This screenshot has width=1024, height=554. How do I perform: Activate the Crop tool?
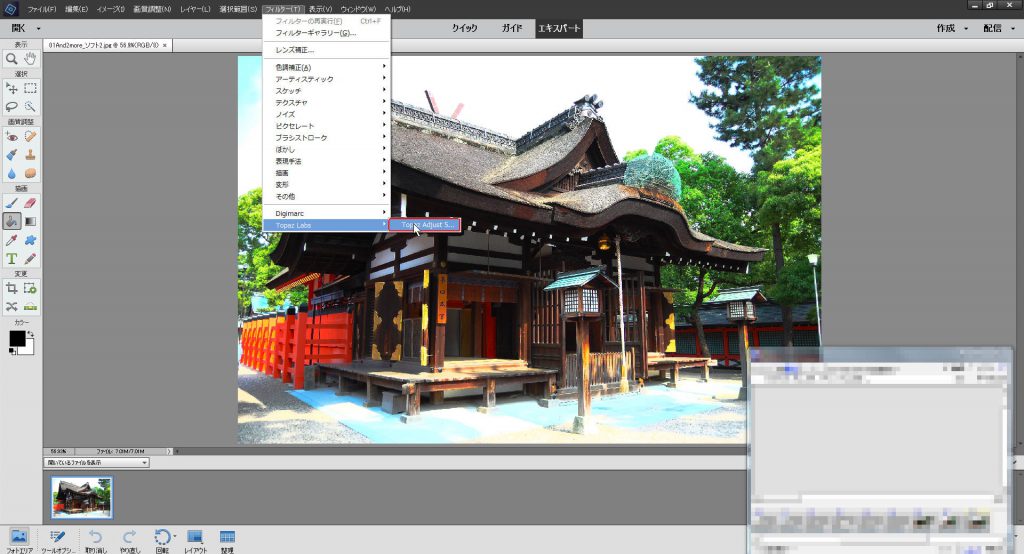point(12,288)
